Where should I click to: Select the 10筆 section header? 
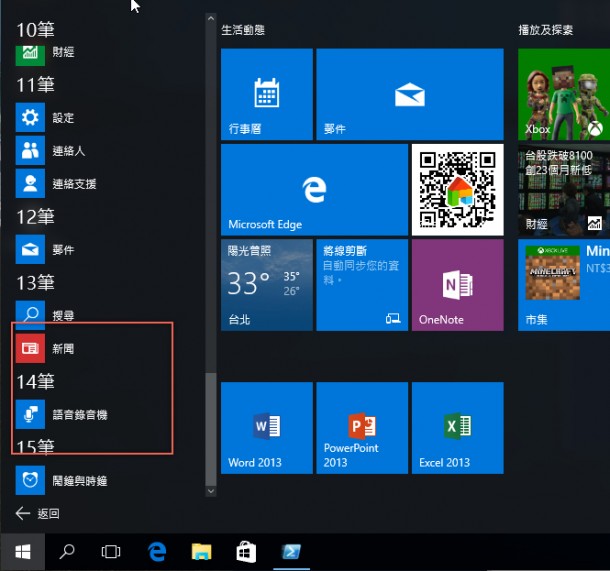[x=35, y=30]
